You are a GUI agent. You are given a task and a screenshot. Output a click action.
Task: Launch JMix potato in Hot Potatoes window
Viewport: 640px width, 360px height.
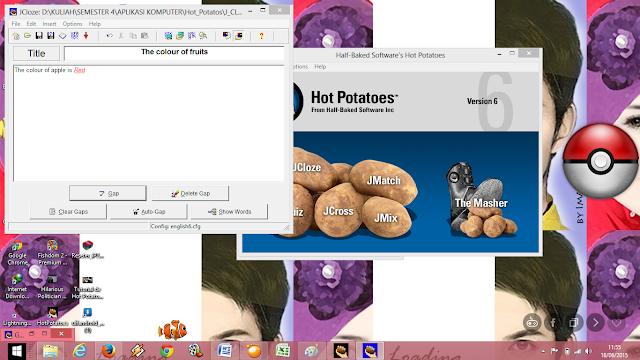pyautogui.click(x=386, y=218)
